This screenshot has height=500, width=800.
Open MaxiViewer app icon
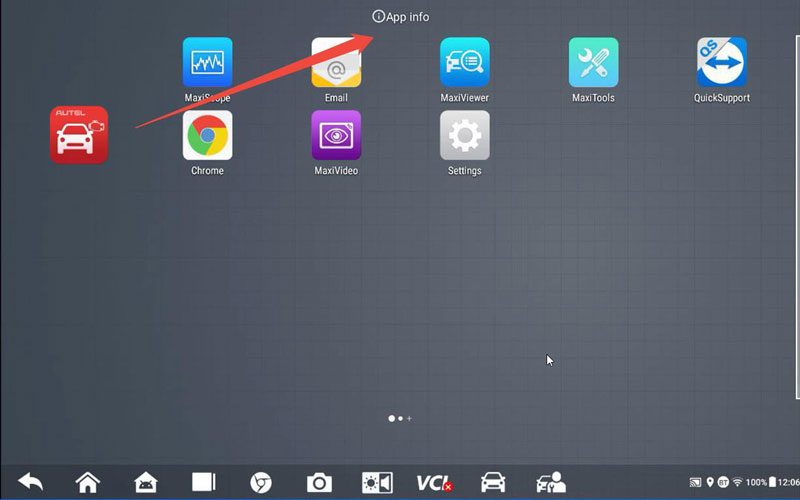[465, 63]
